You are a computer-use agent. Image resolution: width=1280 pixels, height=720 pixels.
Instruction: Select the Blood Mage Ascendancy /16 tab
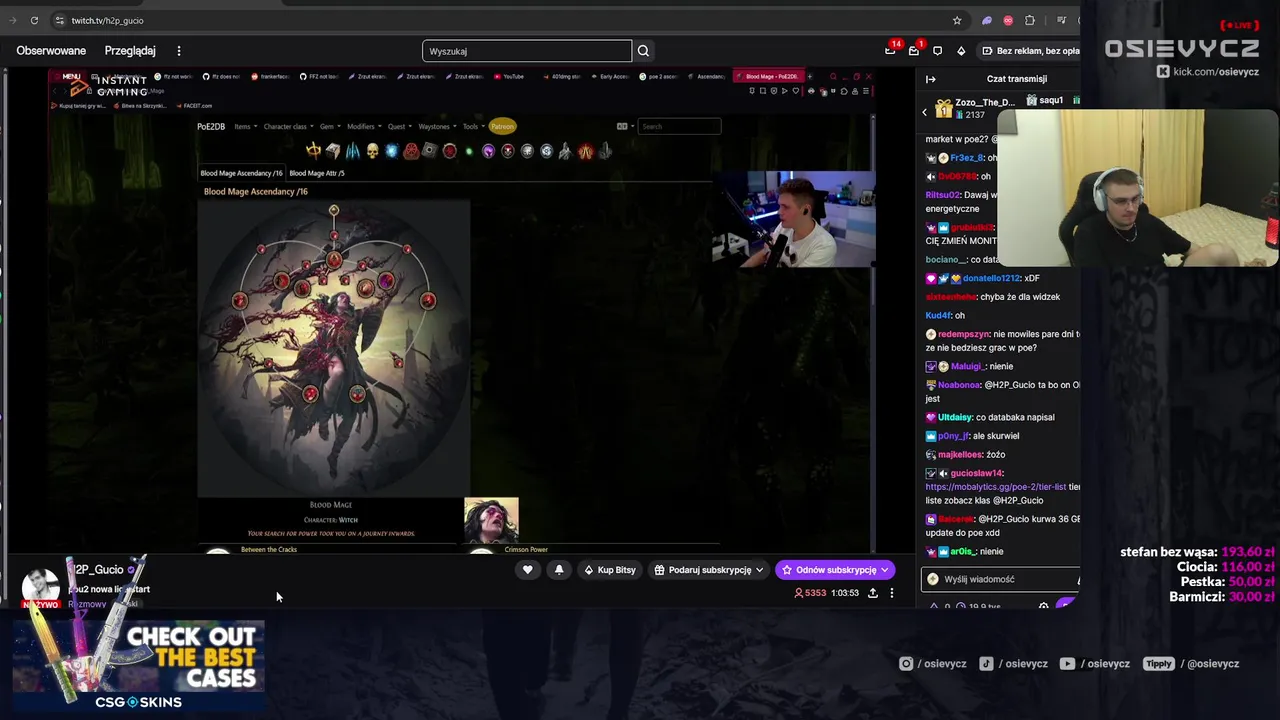[x=241, y=173]
